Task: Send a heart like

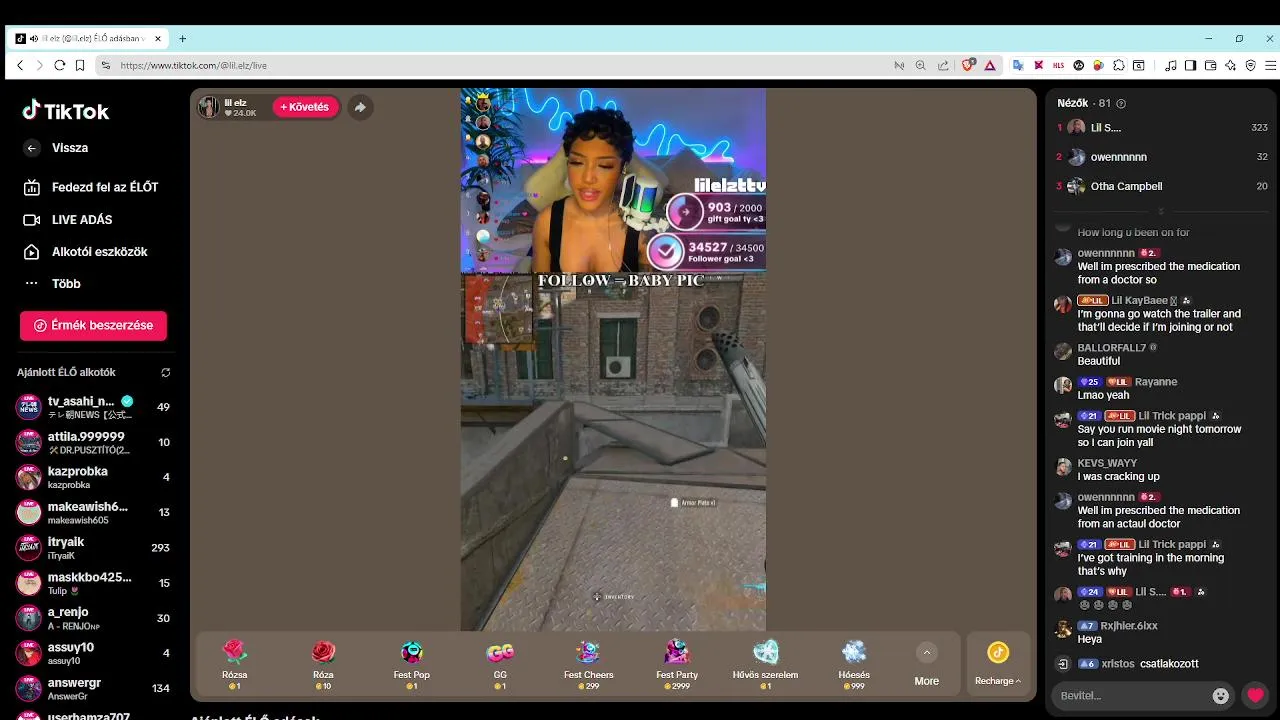Action: (1255, 696)
